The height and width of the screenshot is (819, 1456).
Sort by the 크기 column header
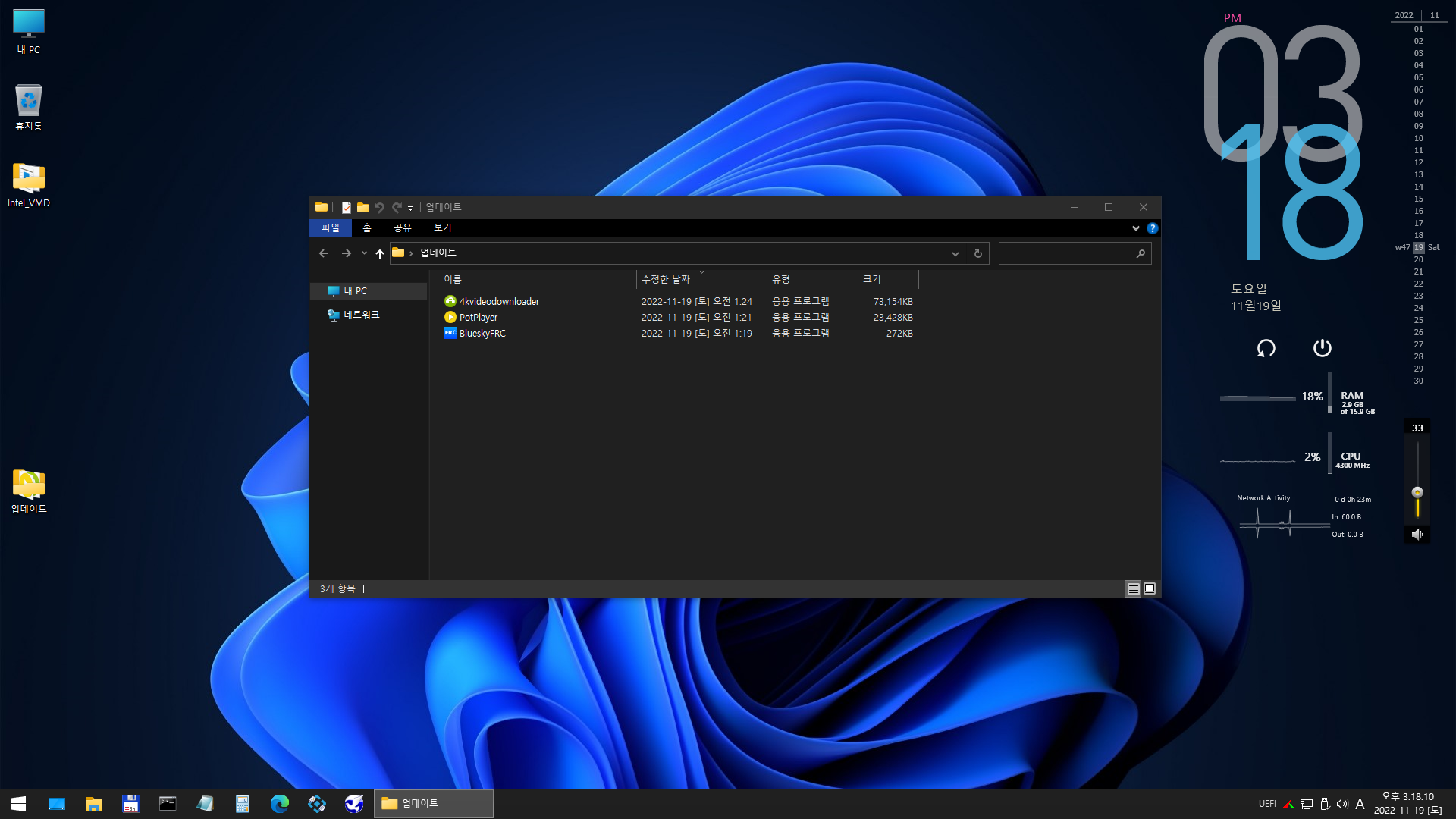[x=888, y=279]
